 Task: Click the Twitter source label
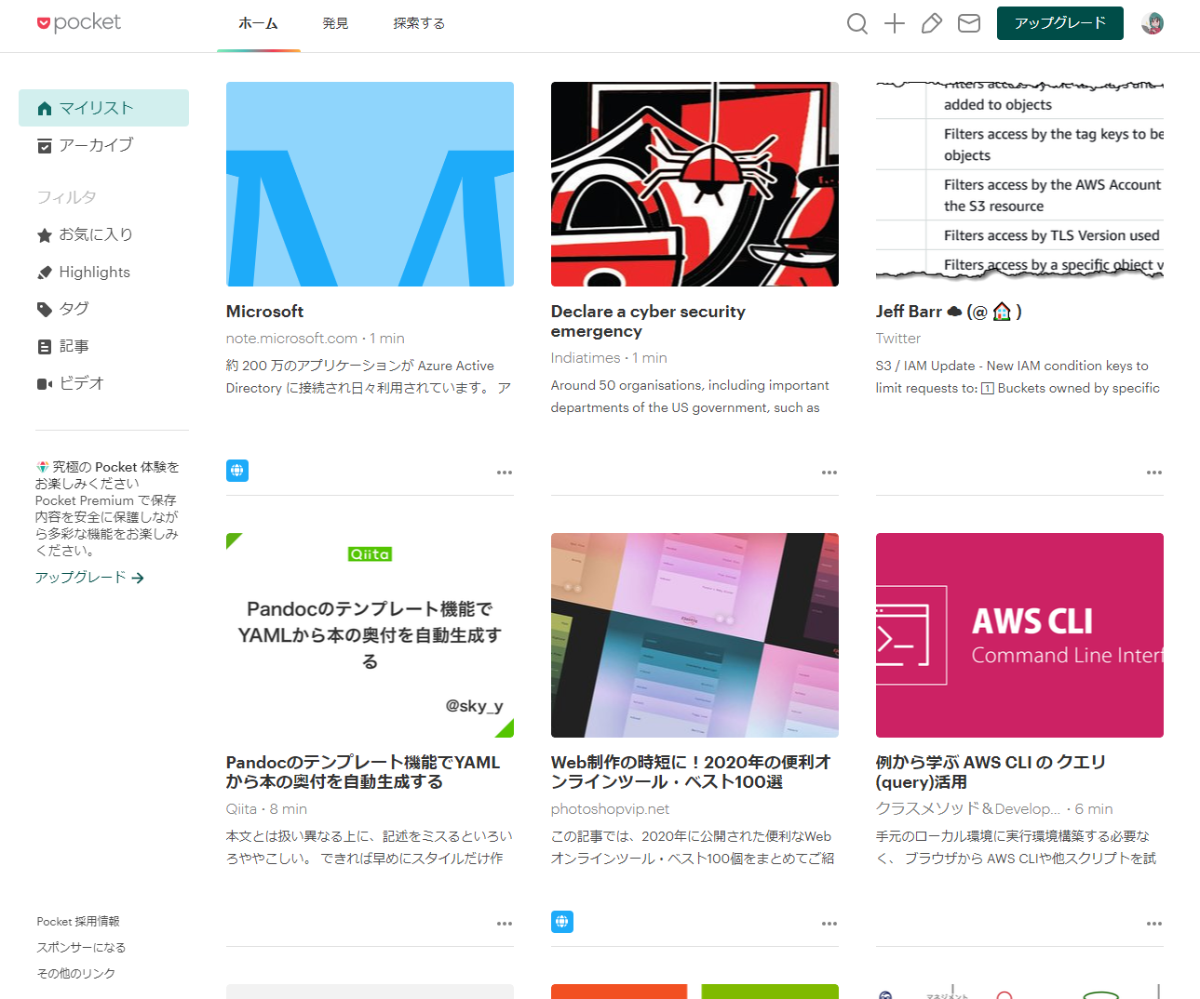point(898,339)
